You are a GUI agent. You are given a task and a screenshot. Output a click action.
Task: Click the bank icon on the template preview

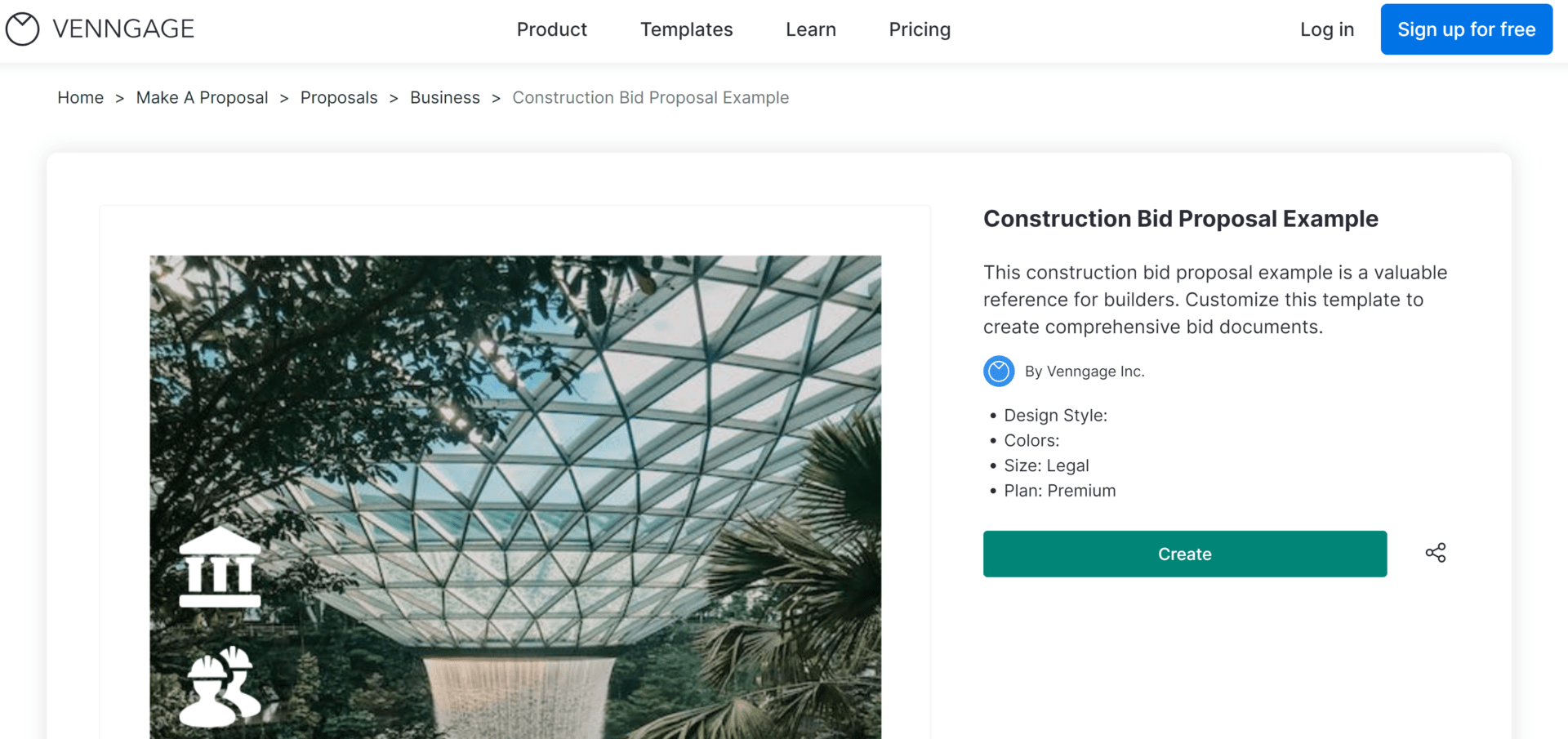point(220,564)
